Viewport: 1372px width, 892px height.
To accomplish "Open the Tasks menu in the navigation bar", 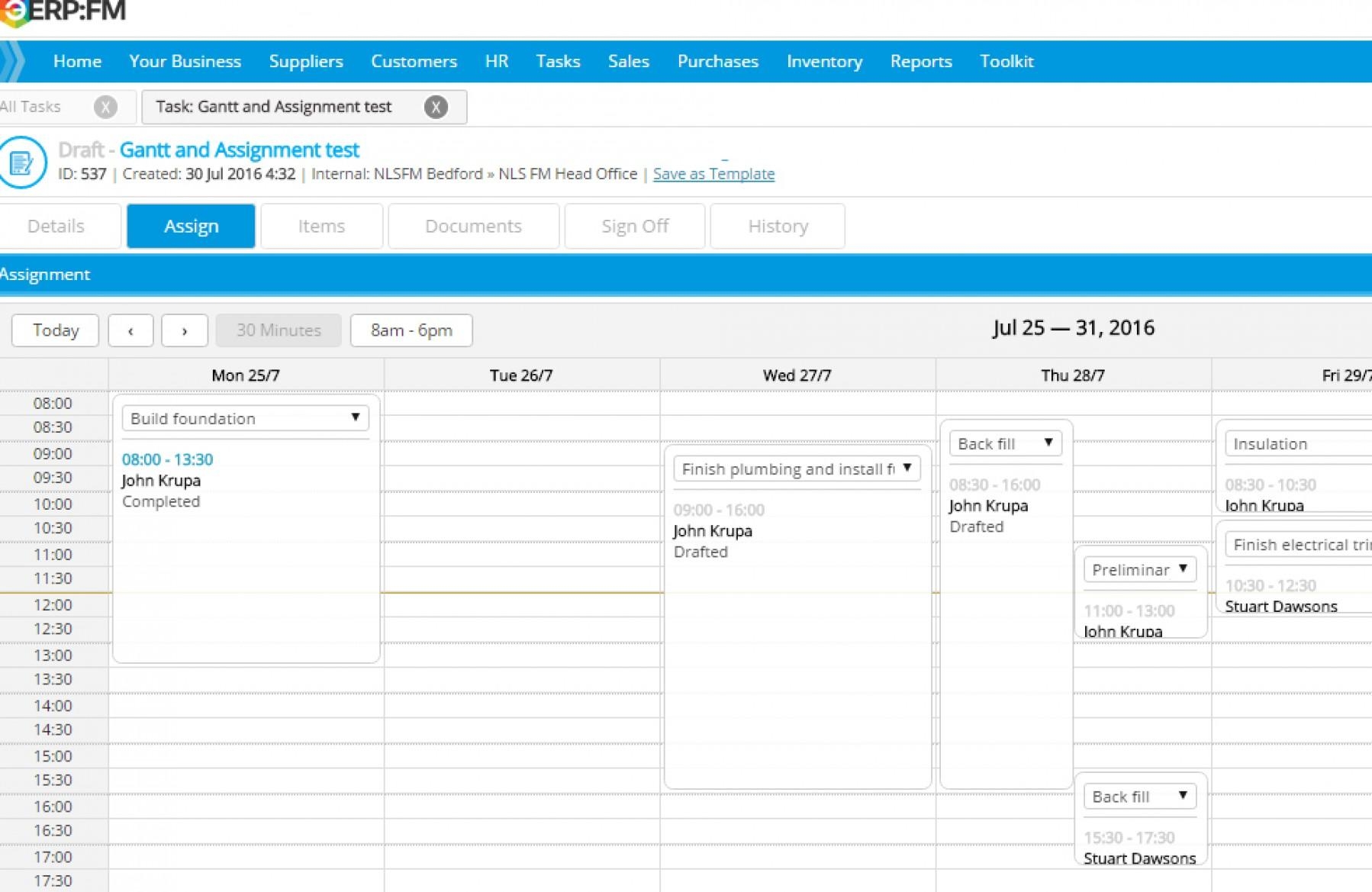I will [x=558, y=61].
